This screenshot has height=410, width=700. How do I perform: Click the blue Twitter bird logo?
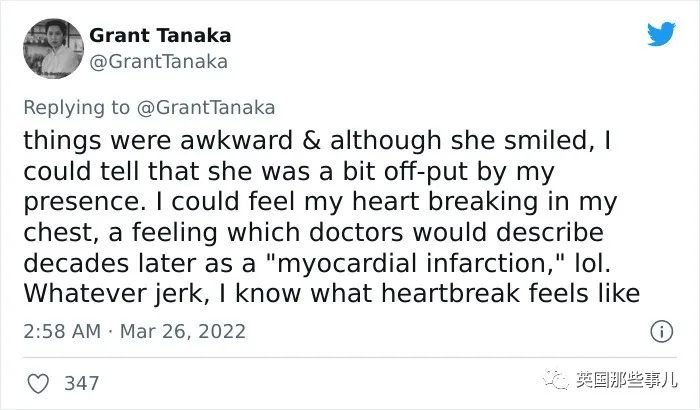(661, 34)
